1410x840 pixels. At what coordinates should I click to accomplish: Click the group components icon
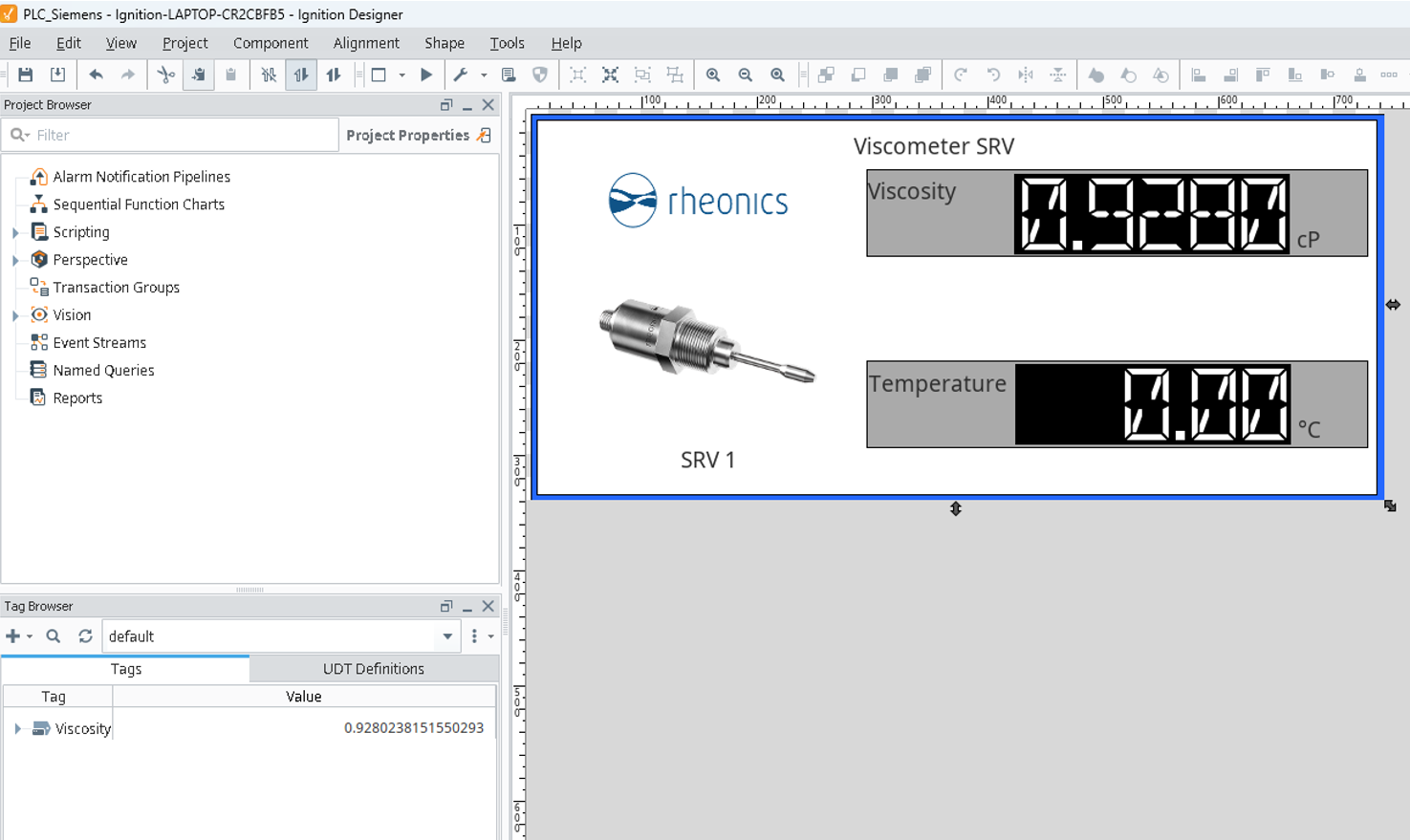coord(642,75)
